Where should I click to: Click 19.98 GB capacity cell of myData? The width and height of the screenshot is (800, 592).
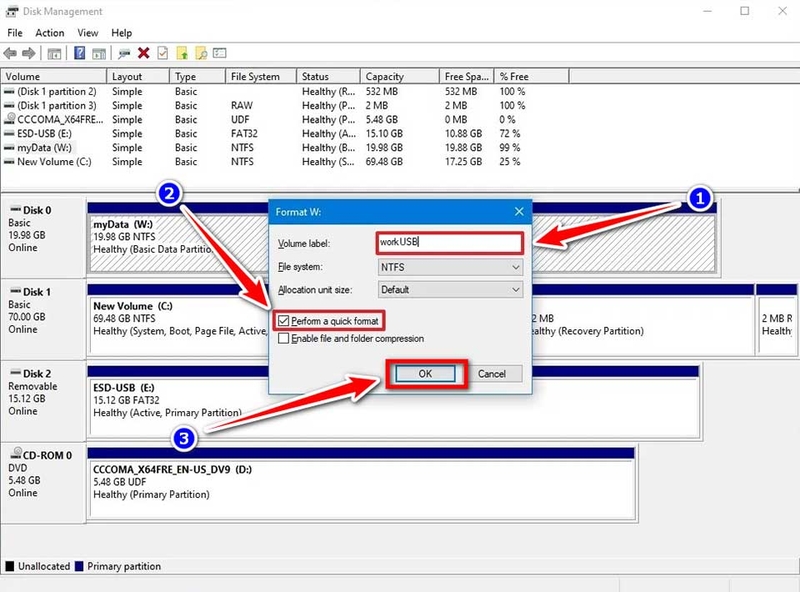click(384, 148)
